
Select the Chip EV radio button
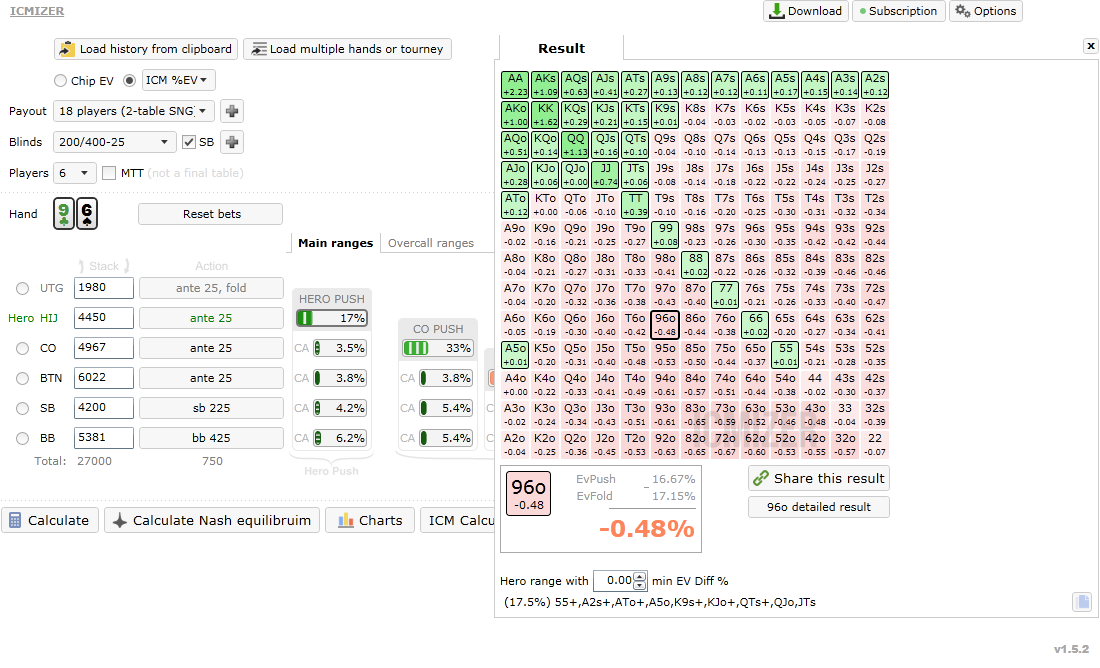coord(60,81)
